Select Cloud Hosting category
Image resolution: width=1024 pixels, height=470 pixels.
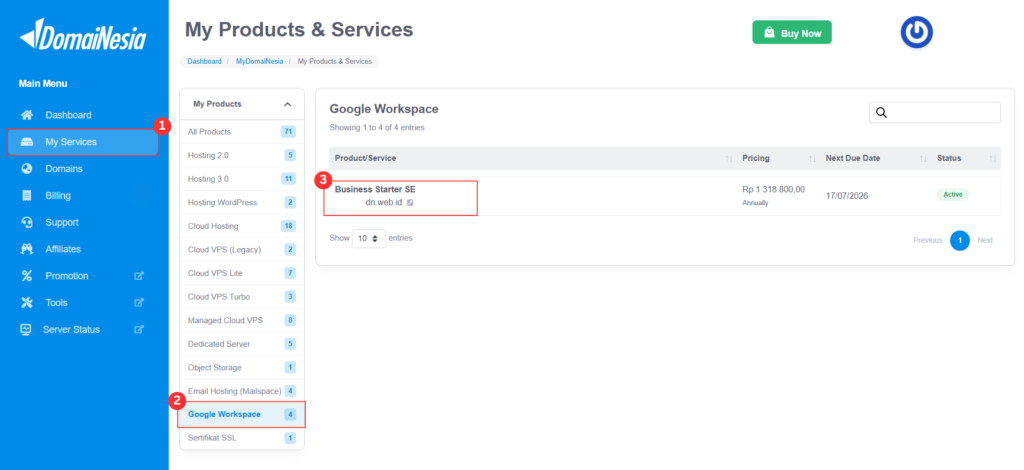tap(242, 226)
